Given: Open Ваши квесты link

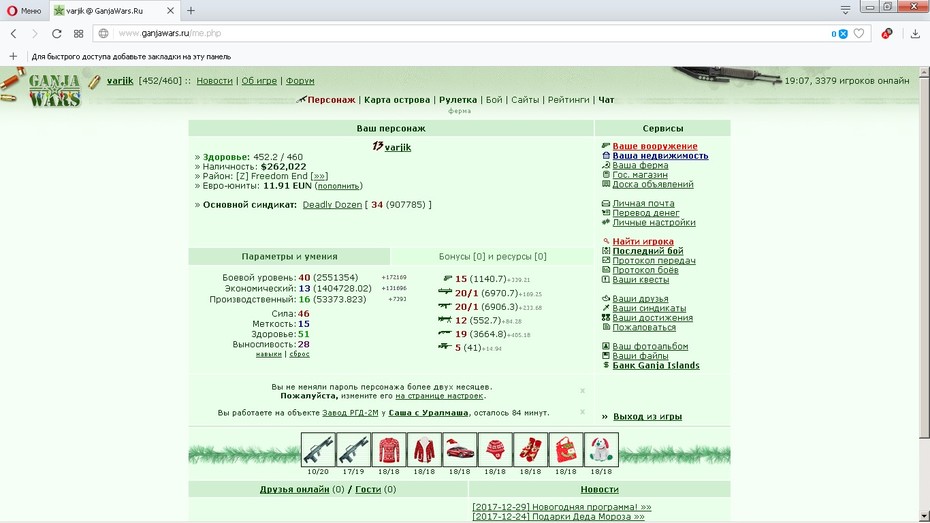Looking at the screenshot, I should click(x=641, y=279).
